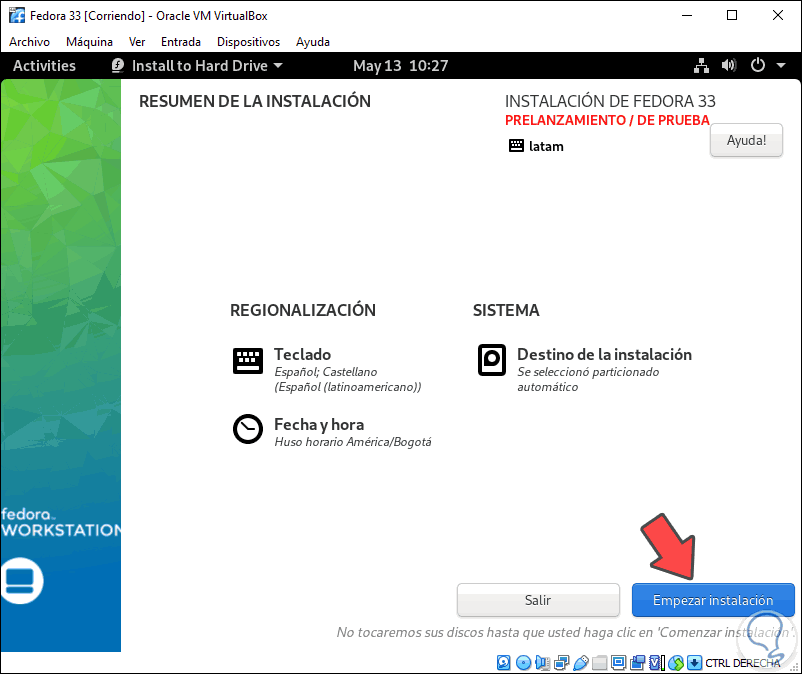Click the Install to Hard Drive app icon
This screenshot has height=674, width=802.
coord(118,65)
